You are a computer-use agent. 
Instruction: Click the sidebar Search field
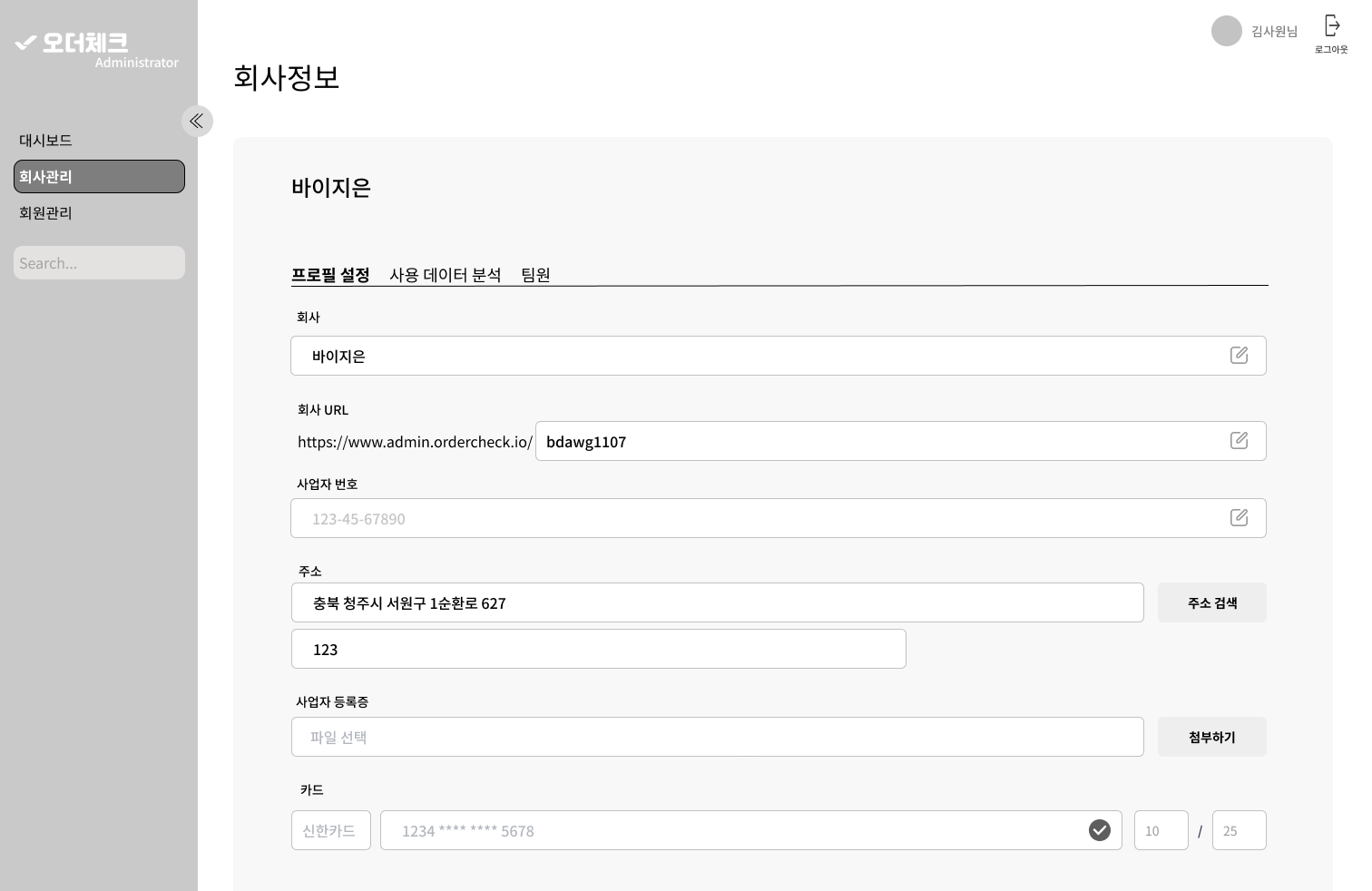pos(99,263)
